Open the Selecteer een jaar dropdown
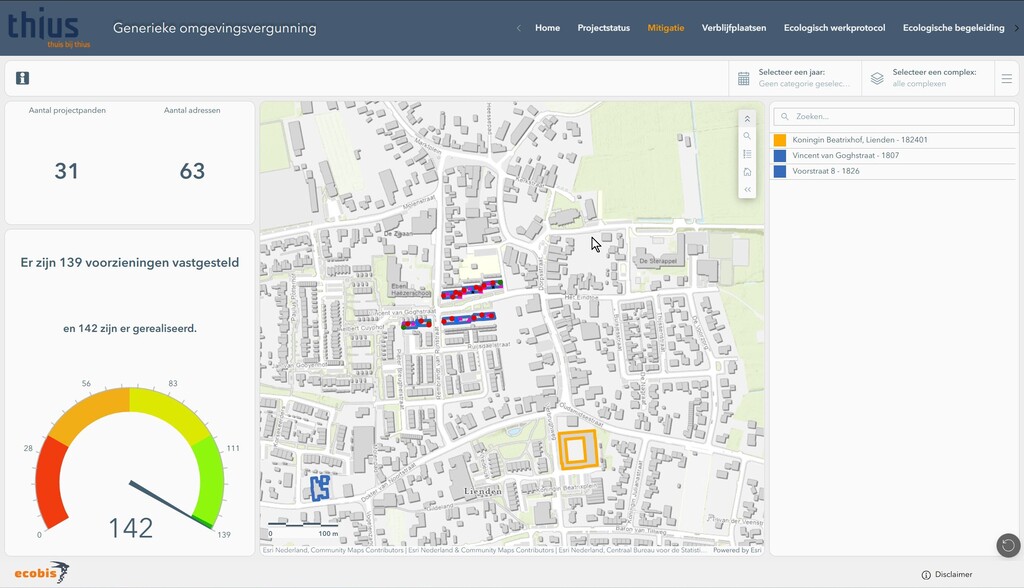The width and height of the screenshot is (1024, 588). point(795,78)
